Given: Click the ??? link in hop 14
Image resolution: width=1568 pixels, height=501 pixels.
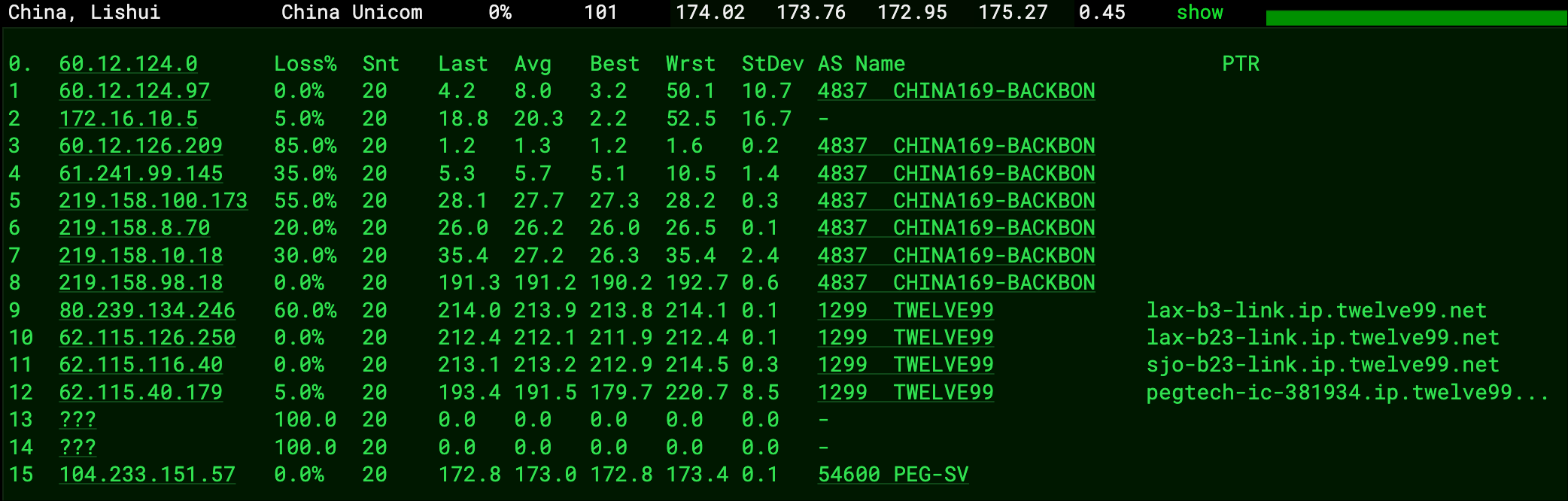Looking at the screenshot, I should pyautogui.click(x=77, y=448).
